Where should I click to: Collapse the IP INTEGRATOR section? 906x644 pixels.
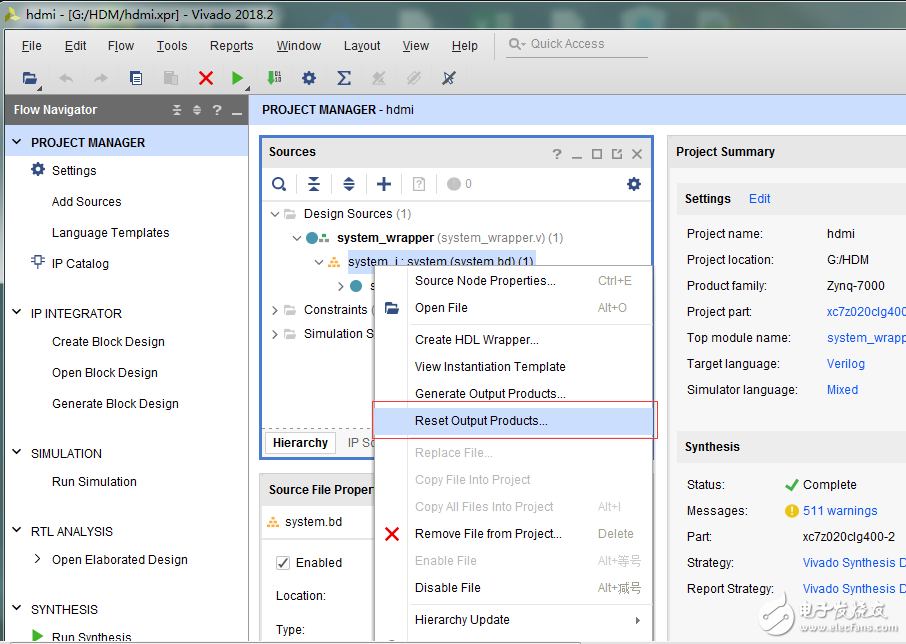pos(17,312)
